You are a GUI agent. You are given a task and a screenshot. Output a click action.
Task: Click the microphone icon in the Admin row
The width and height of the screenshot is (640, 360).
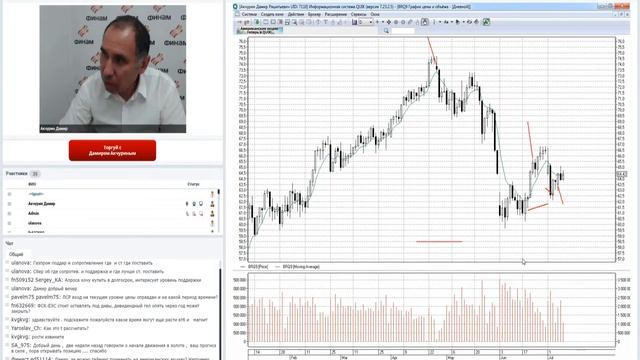(x=187, y=213)
